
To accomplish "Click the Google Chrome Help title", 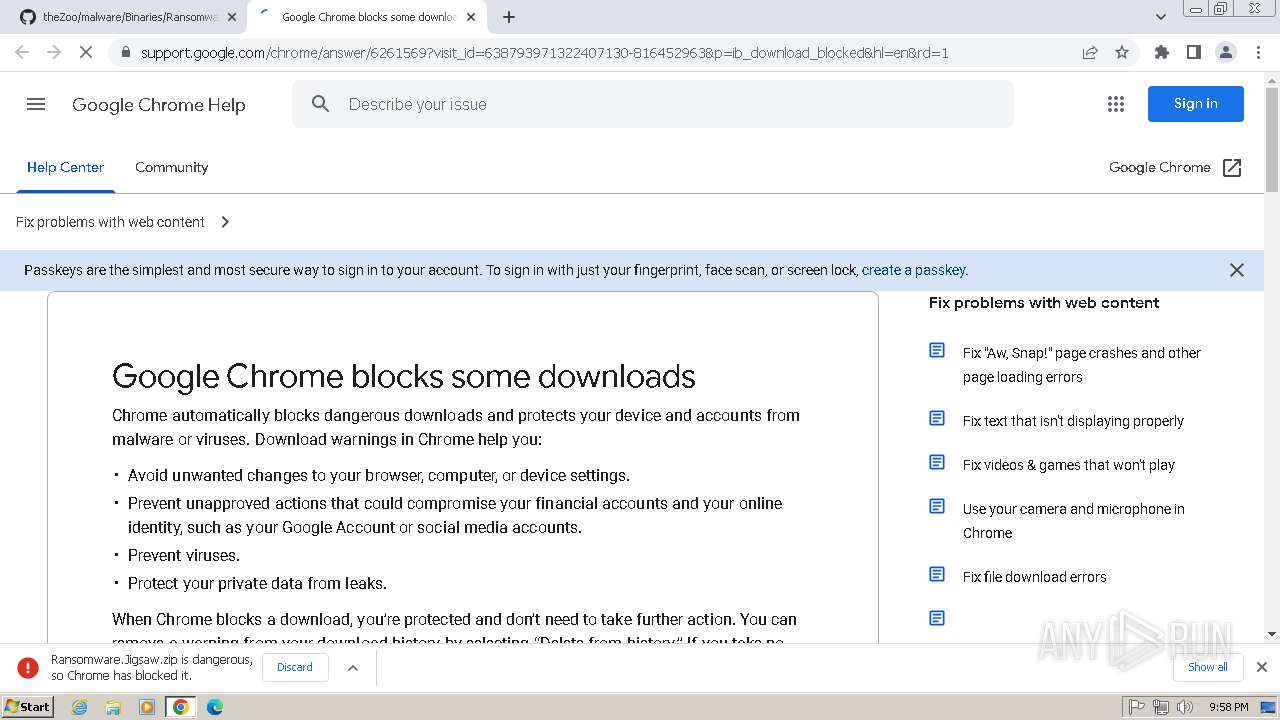I will [159, 104].
